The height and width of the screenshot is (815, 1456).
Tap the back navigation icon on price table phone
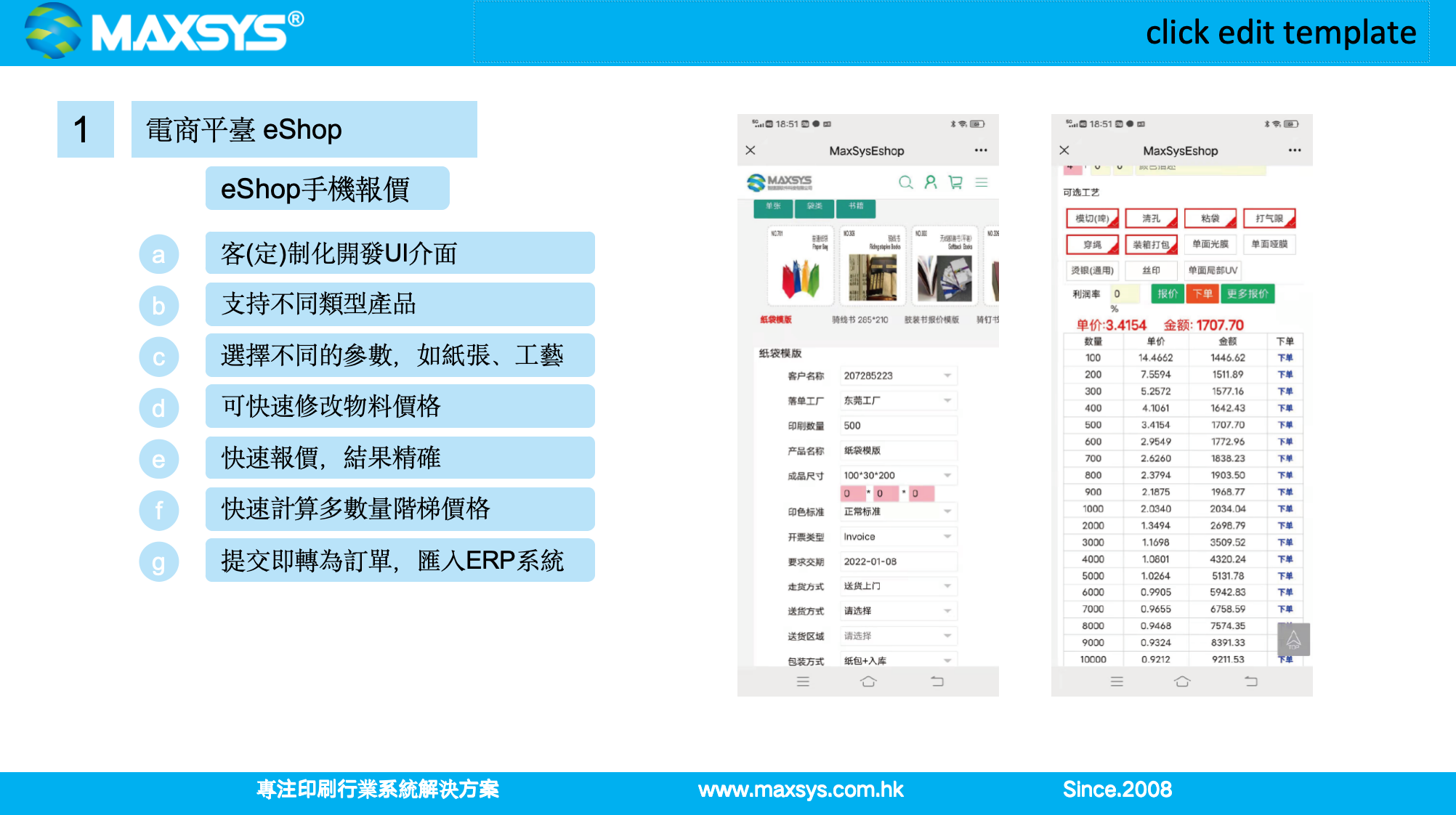tap(1251, 681)
